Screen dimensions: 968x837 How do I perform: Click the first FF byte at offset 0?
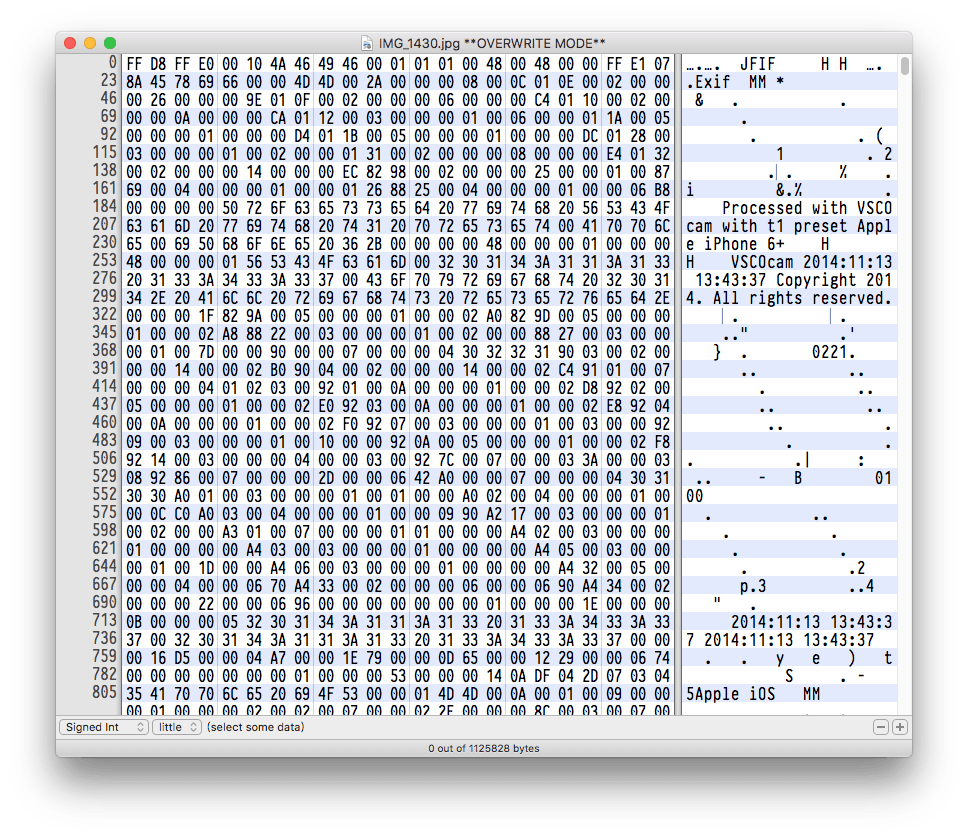click(x=135, y=64)
